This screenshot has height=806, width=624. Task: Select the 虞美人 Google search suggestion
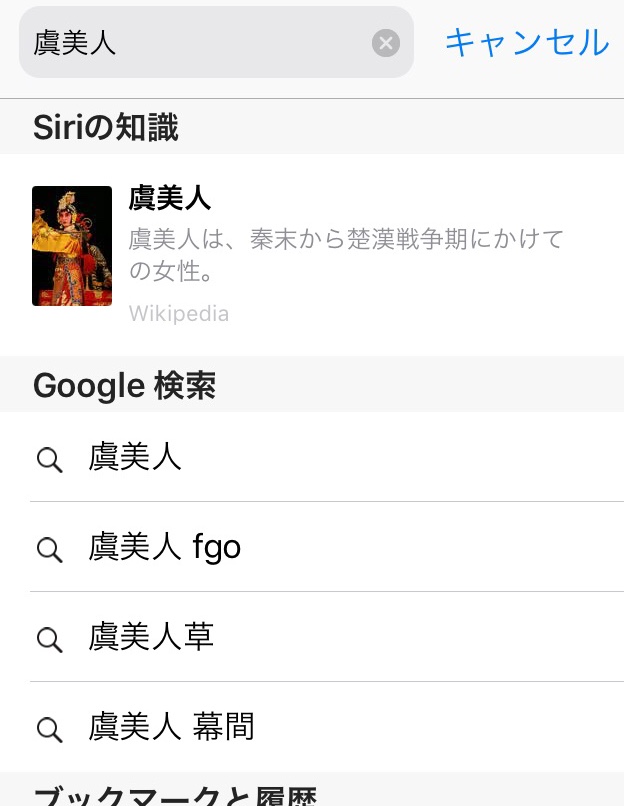tap(135, 458)
